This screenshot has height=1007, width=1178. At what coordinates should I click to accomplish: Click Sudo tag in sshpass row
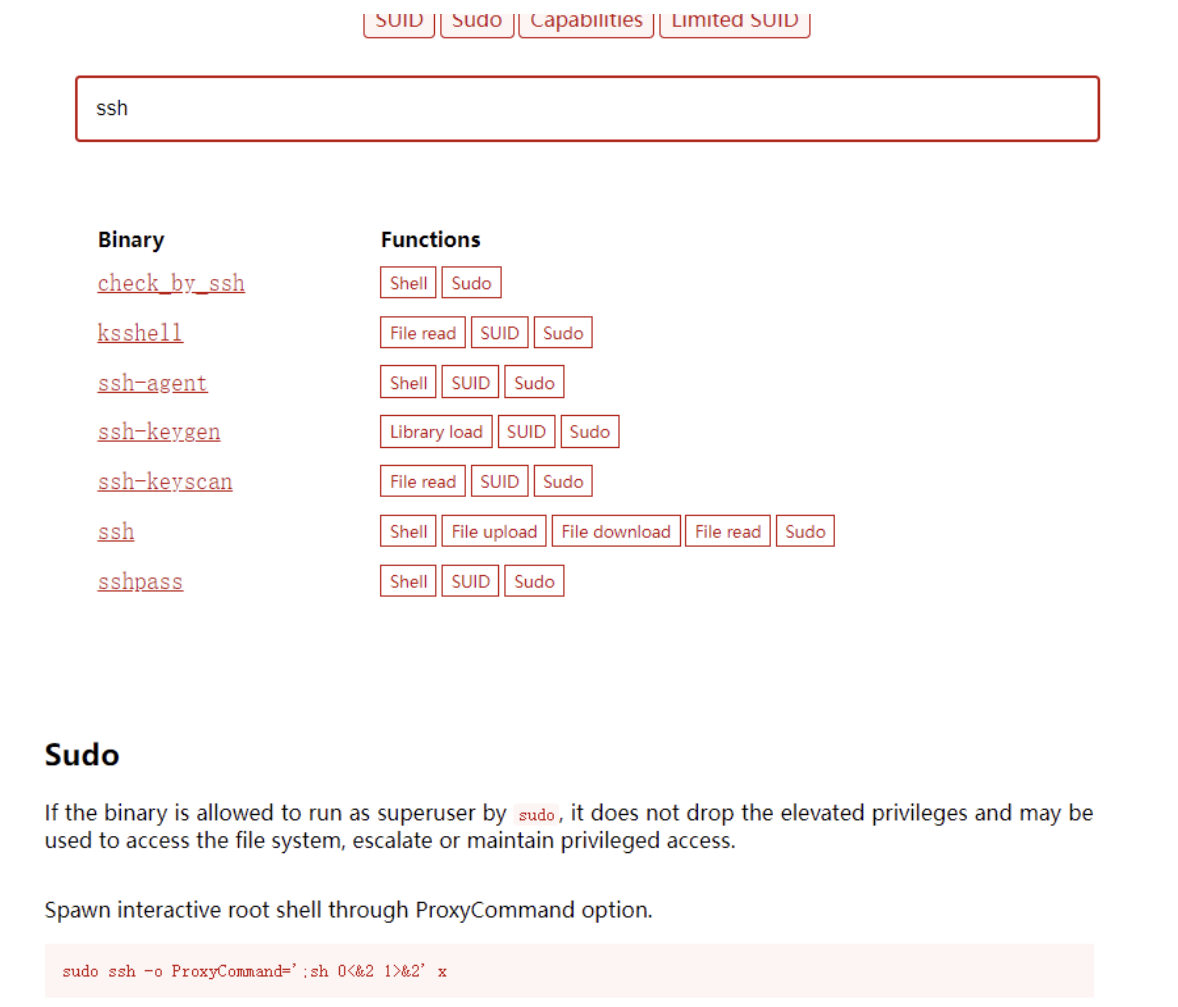coord(534,581)
